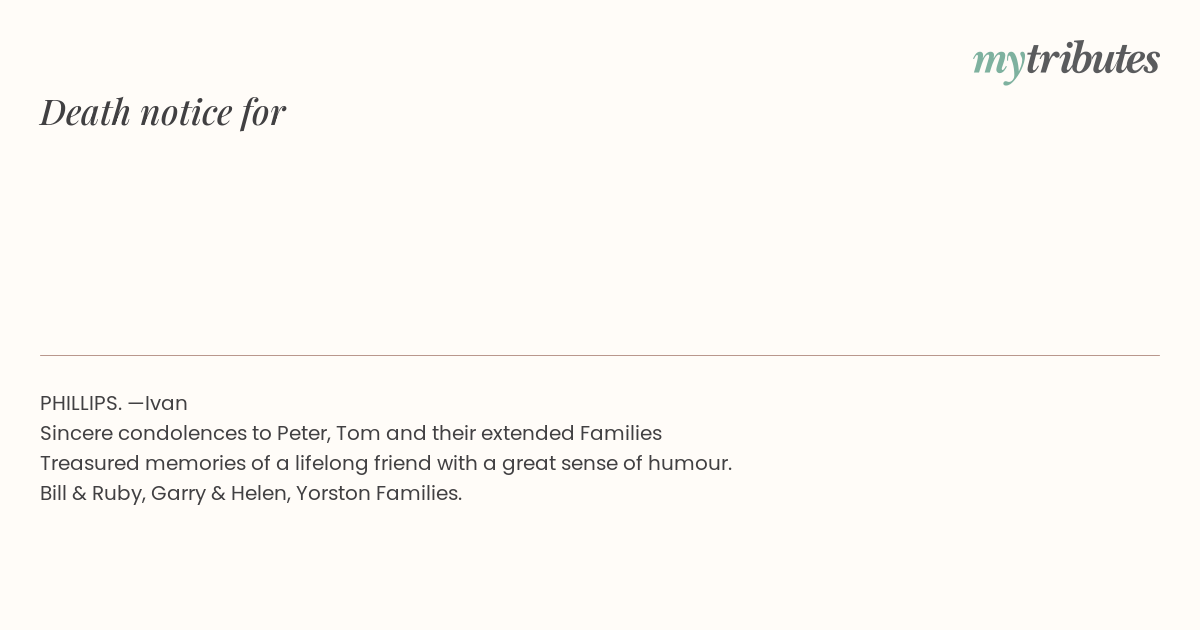Click the horizontal divider line
Image resolution: width=1200 pixels, height=630 pixels.
pyautogui.click(x=600, y=355)
